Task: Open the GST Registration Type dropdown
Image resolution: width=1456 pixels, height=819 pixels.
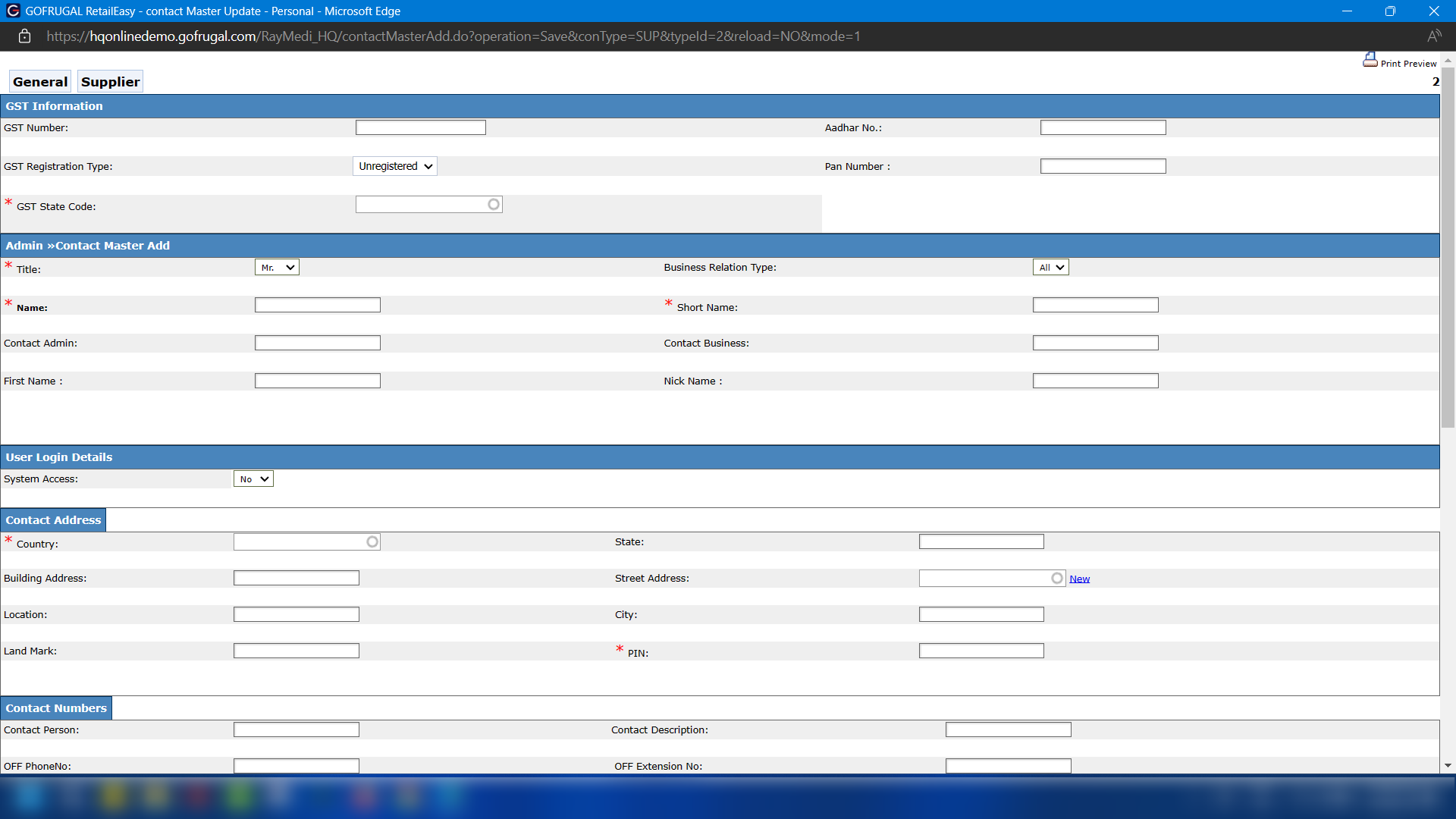Action: point(395,167)
